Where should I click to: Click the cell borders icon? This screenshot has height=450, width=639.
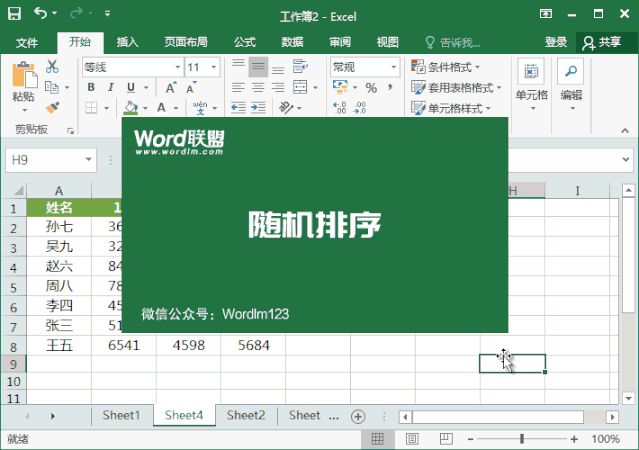coord(91,108)
